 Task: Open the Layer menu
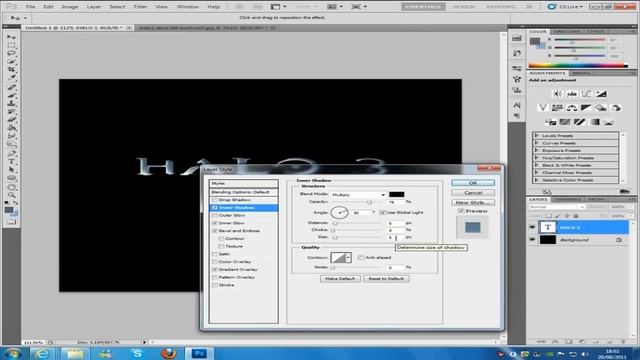point(93,7)
